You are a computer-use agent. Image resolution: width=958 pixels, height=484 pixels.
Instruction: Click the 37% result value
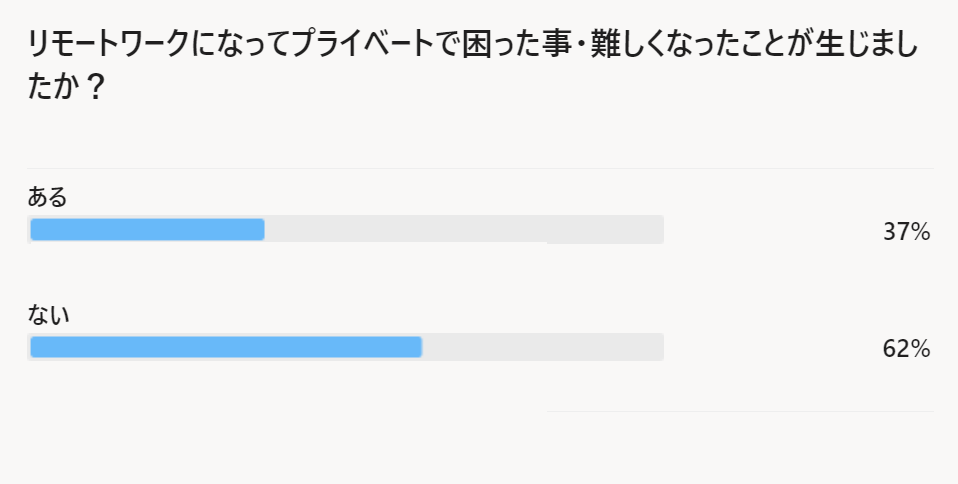click(x=906, y=233)
